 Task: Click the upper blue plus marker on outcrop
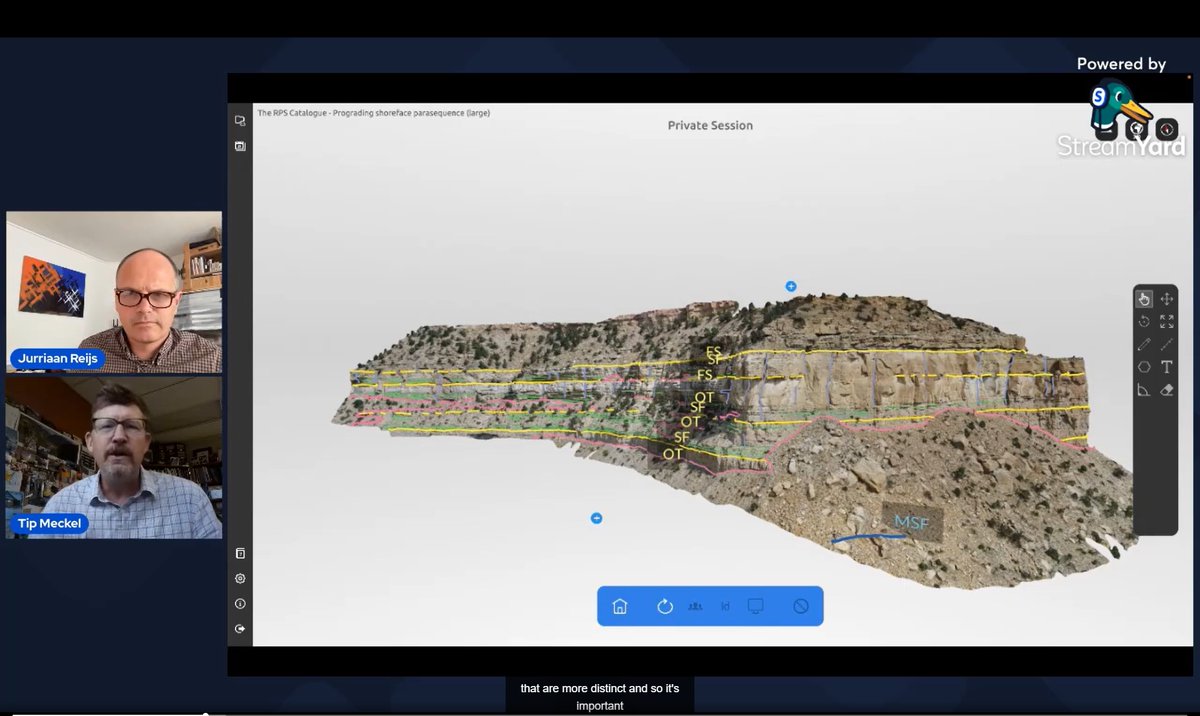(791, 286)
